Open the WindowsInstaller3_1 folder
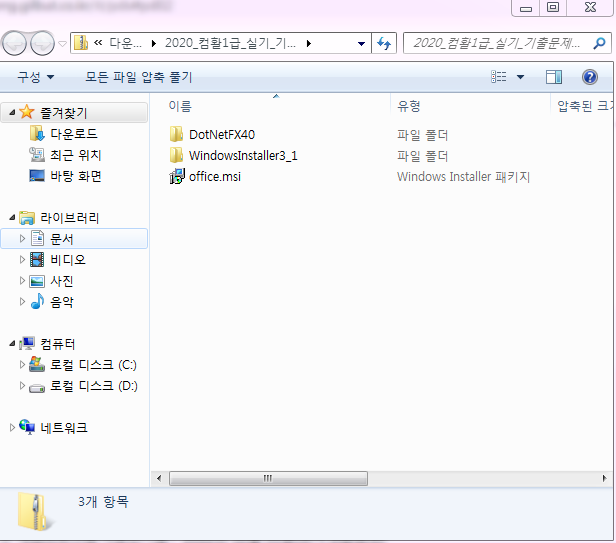 [x=242, y=155]
